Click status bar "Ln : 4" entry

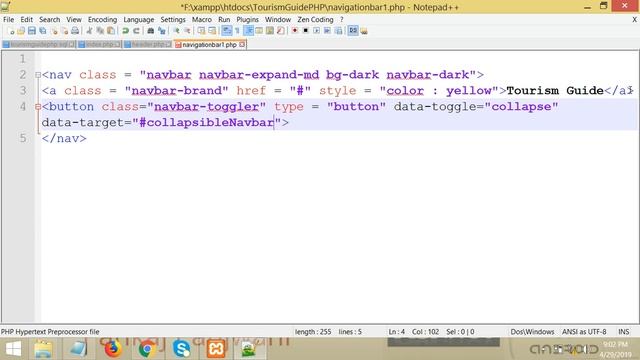(396, 332)
